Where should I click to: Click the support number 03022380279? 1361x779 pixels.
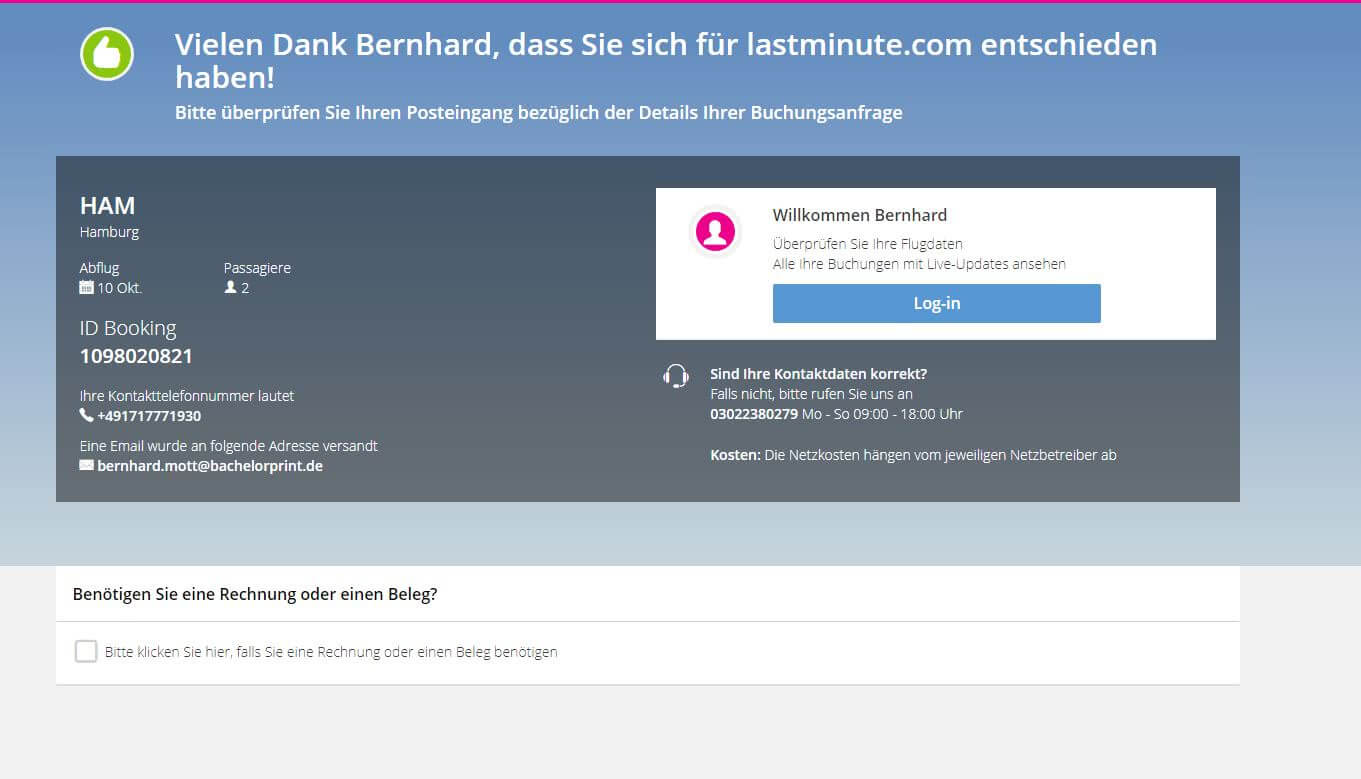click(754, 414)
